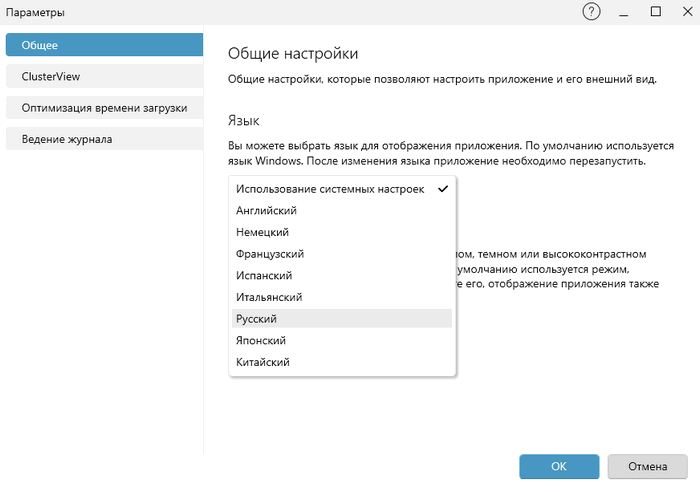Choose Немецкий from language list
This screenshot has width=700, height=492.
coord(262,232)
